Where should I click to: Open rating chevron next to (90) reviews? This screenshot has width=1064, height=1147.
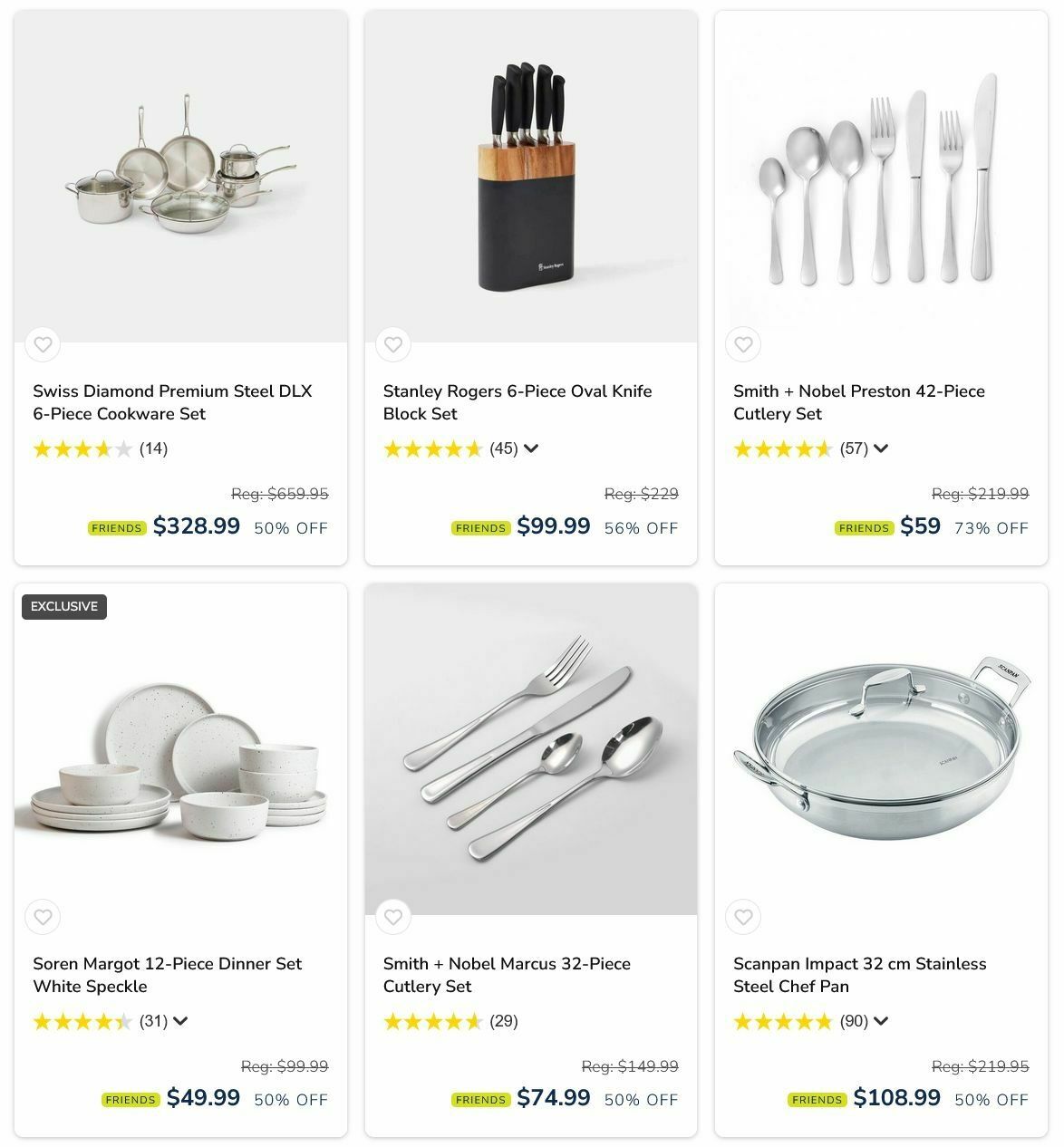881,1021
